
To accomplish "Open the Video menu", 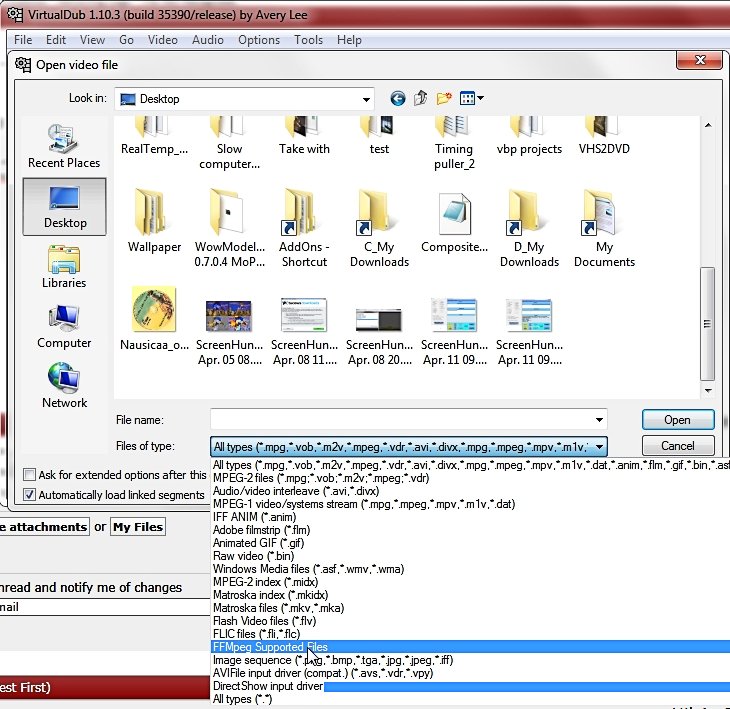I will tap(162, 40).
